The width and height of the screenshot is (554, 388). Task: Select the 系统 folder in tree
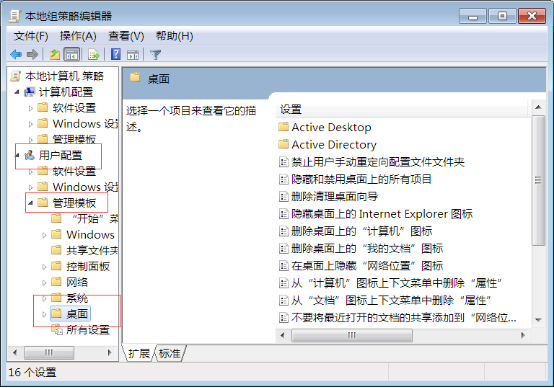coord(77,298)
